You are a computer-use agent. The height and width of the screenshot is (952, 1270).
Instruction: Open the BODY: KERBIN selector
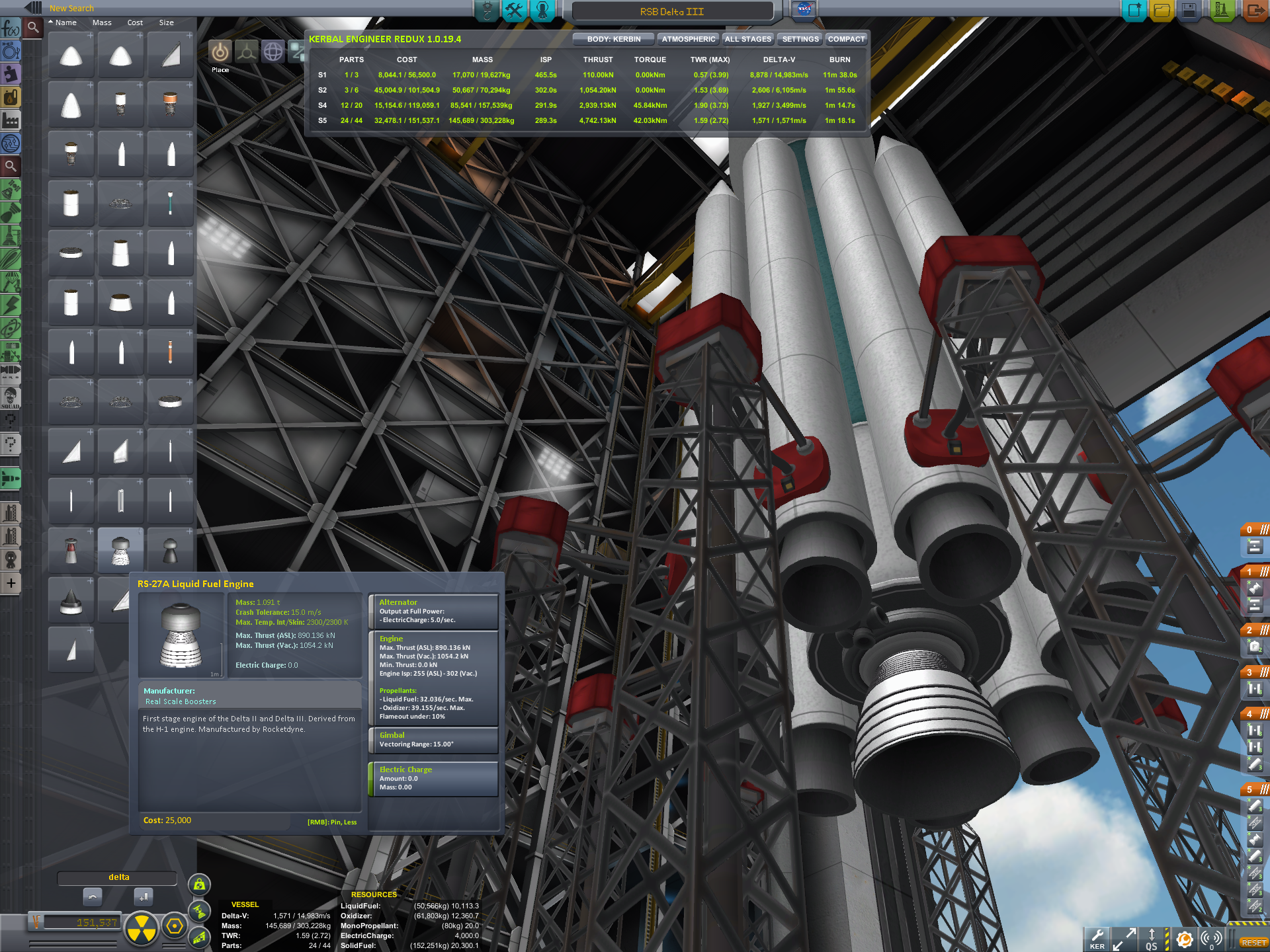[x=613, y=39]
